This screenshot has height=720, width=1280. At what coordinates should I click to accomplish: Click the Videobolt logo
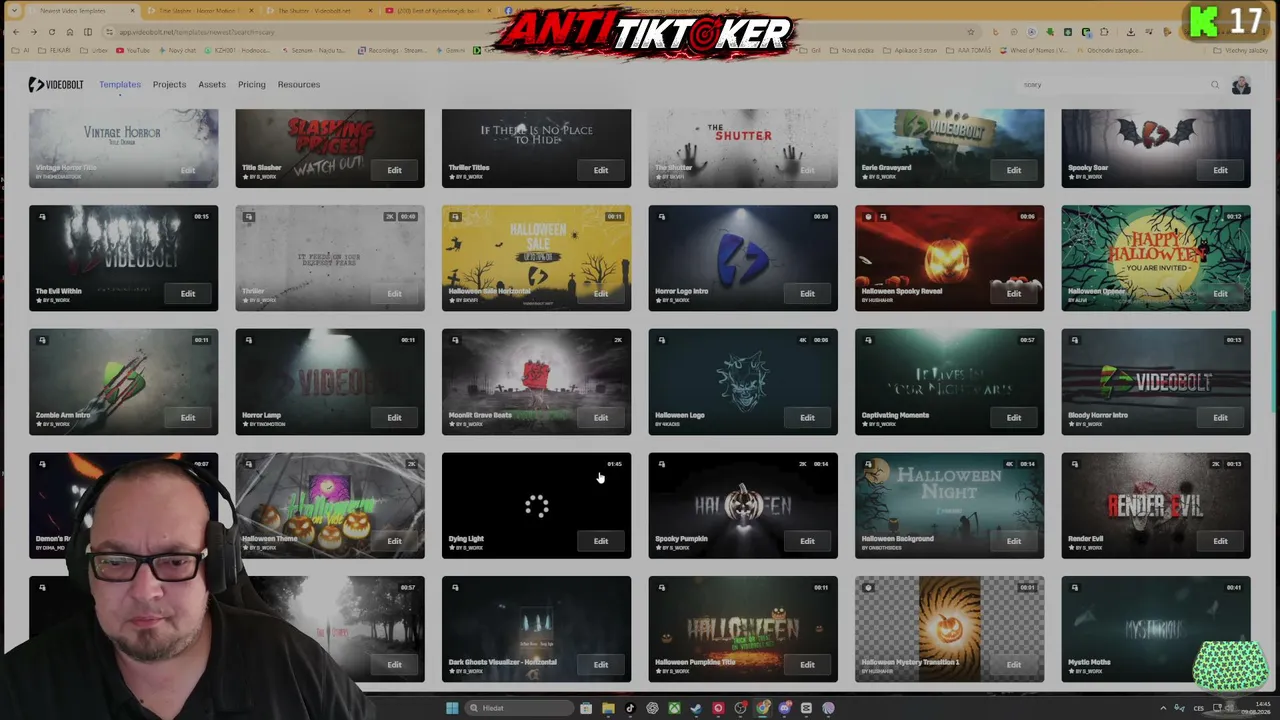[56, 85]
